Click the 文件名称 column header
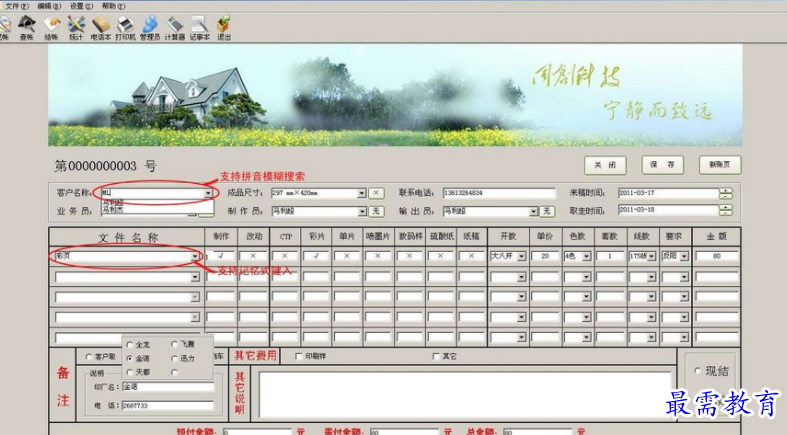 [x=127, y=237]
